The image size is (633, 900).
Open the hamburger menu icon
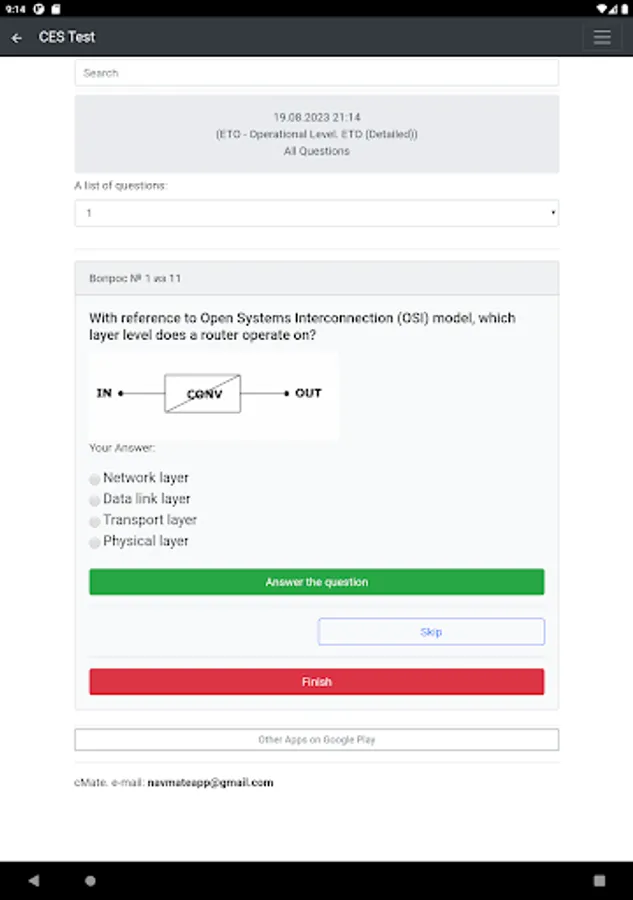point(601,37)
